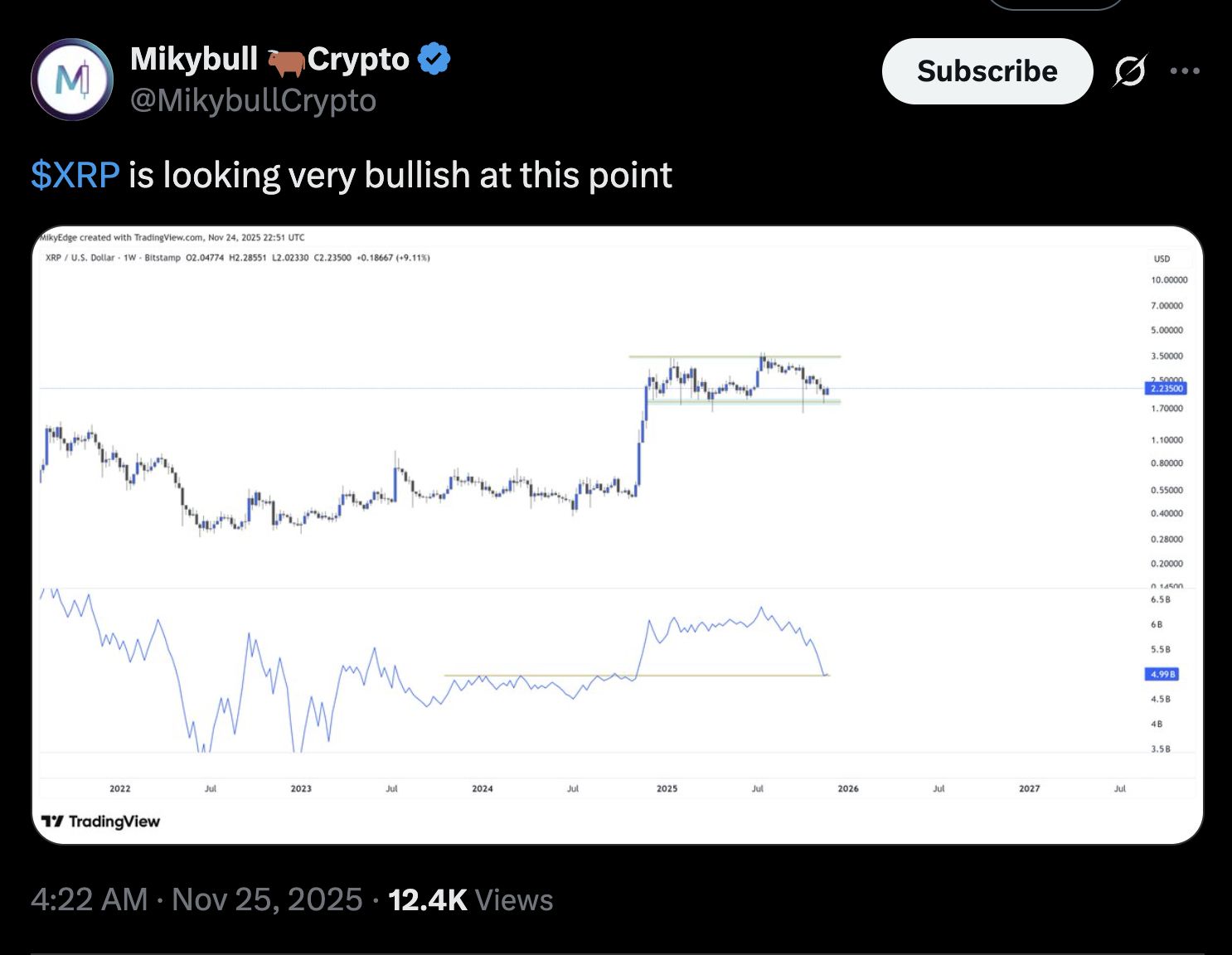The width and height of the screenshot is (1232, 955).
Task: Open Grok analysis for this post
Action: [x=1131, y=71]
